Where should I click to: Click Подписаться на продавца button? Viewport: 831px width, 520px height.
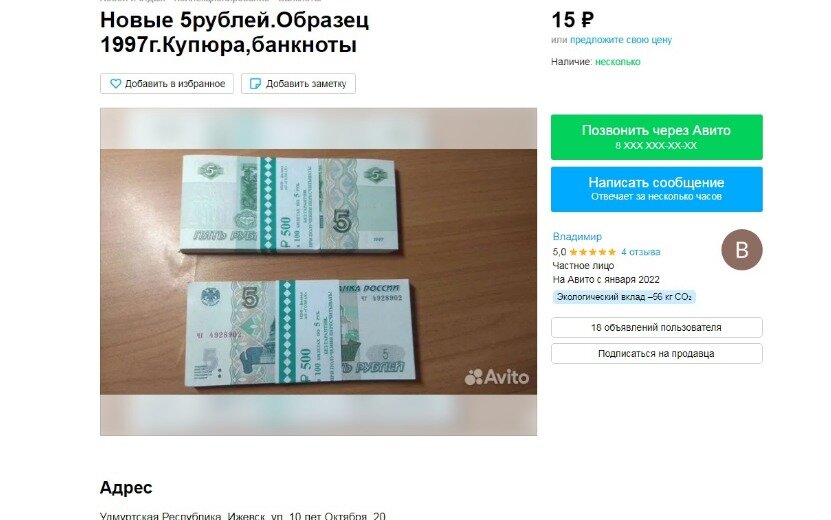click(x=657, y=354)
